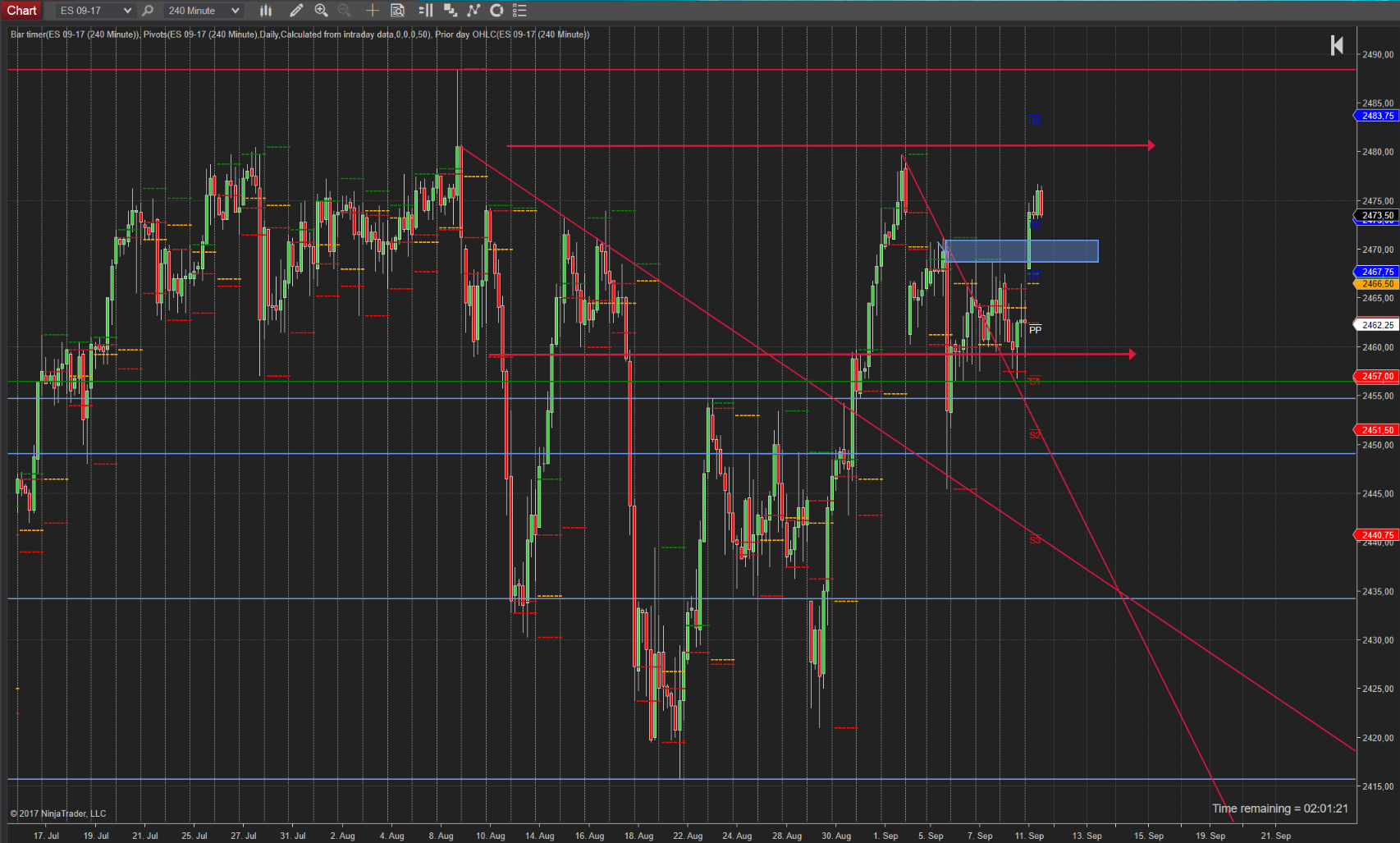Open the indicators icon
The image size is (1400, 843).
(x=474, y=11)
